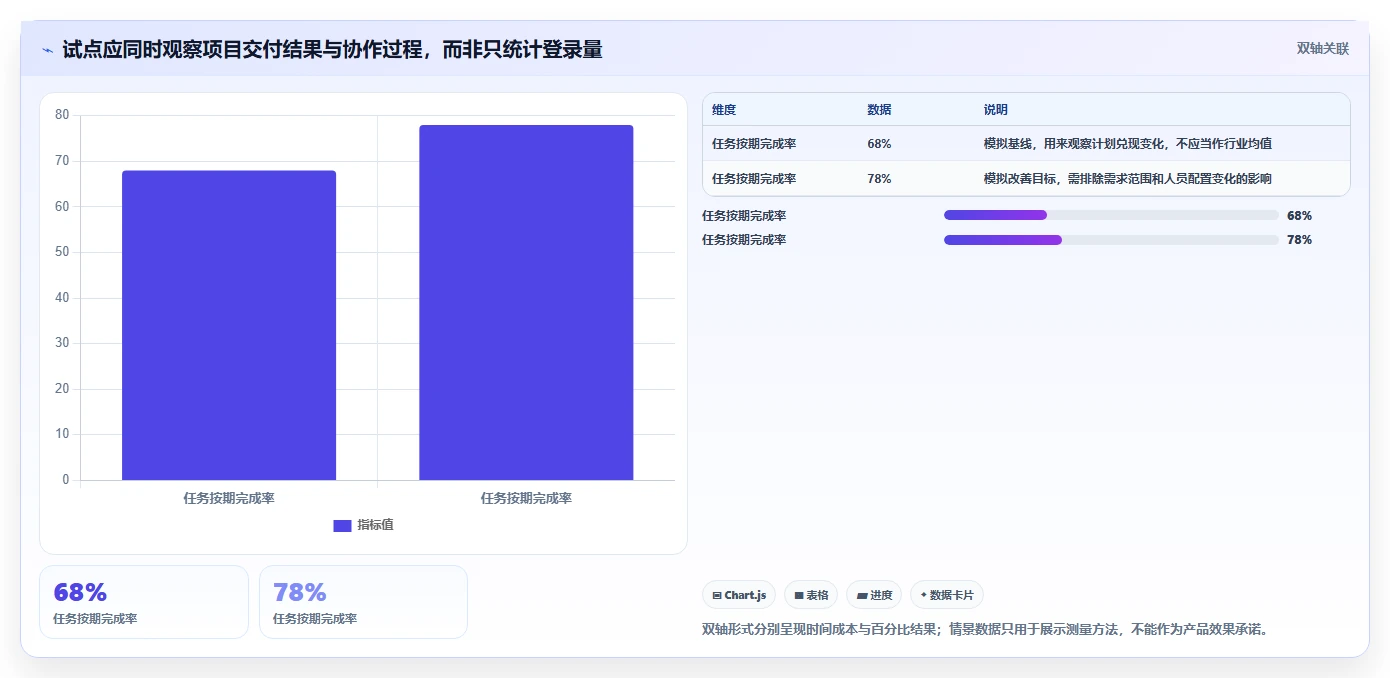Click the 说明 column header
This screenshot has width=1390, height=678.
[x=996, y=110]
